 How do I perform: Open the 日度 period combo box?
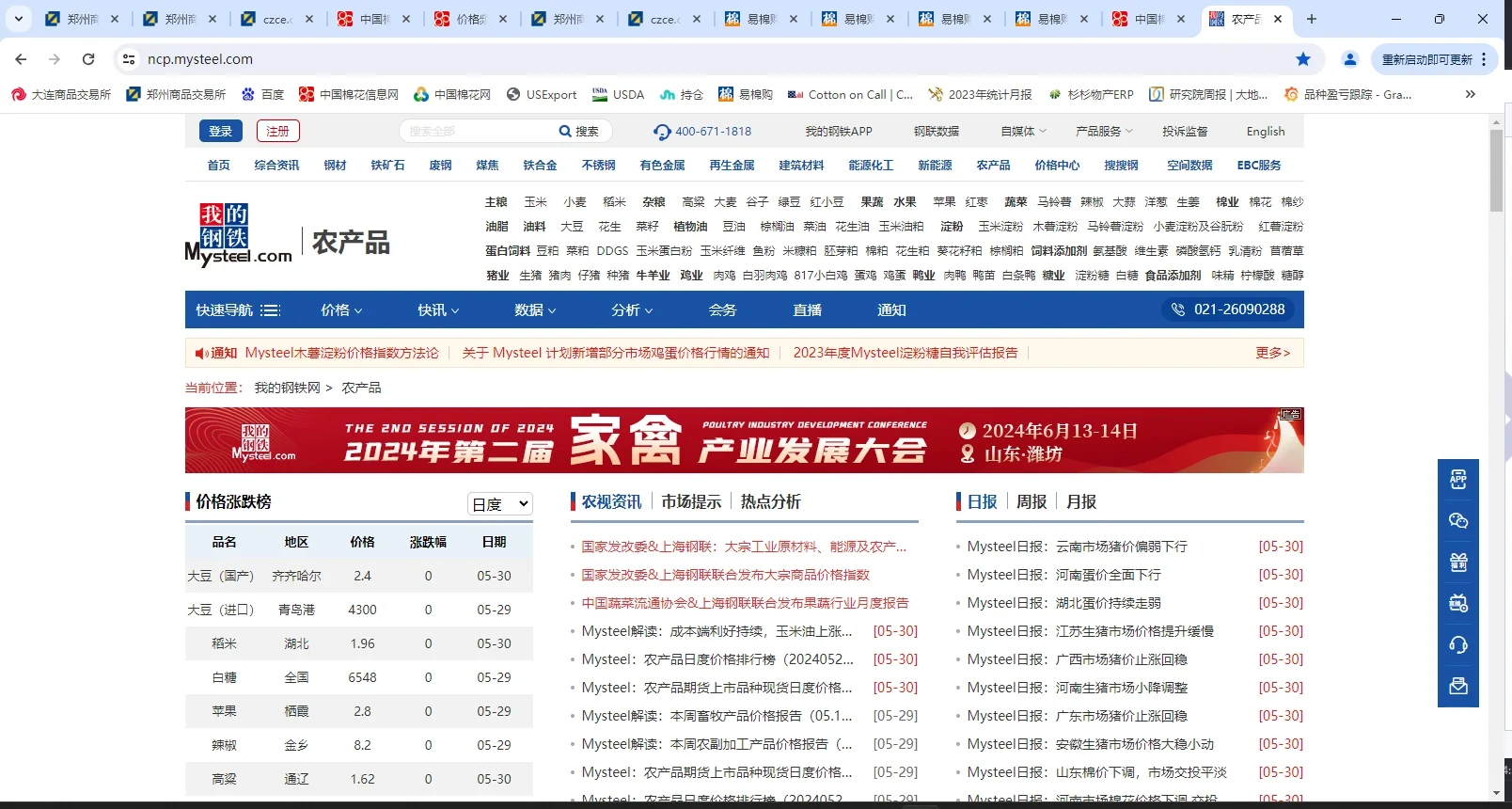pos(500,504)
